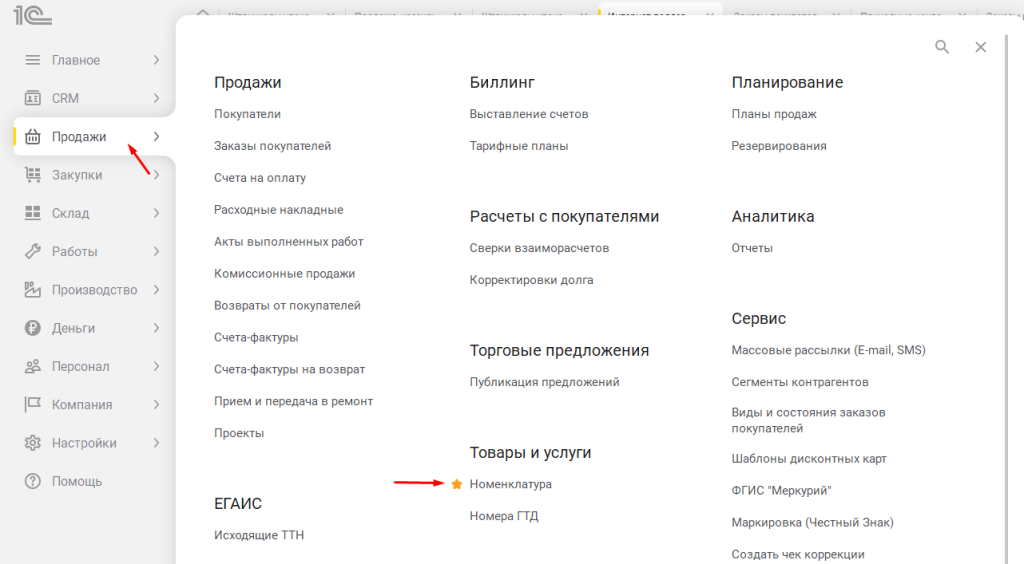Expand the Склад section chevron
1024x564 pixels.
tap(156, 213)
